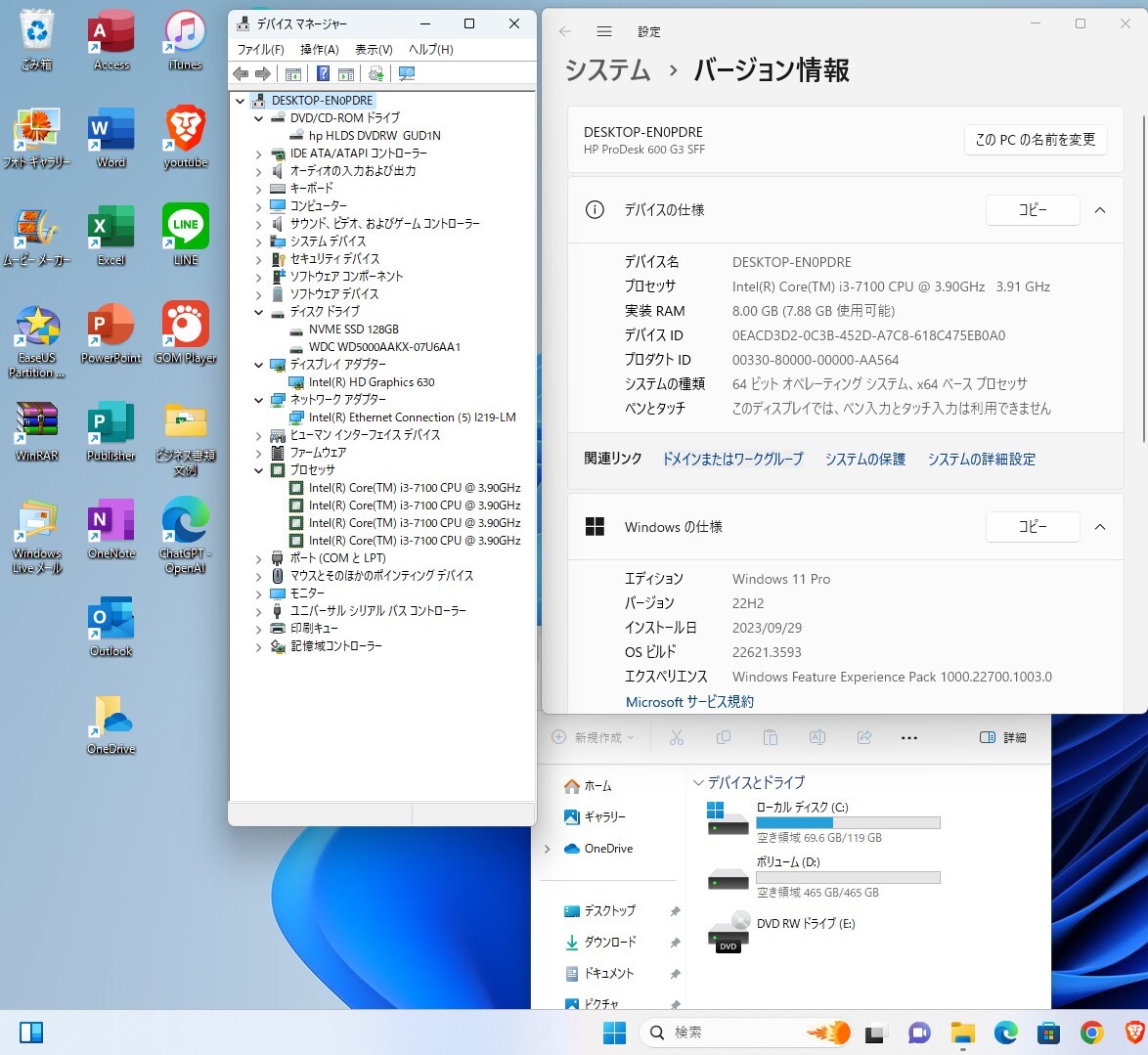
Task: Open the 表示(V) menu in Device Manager
Action: 374,49
